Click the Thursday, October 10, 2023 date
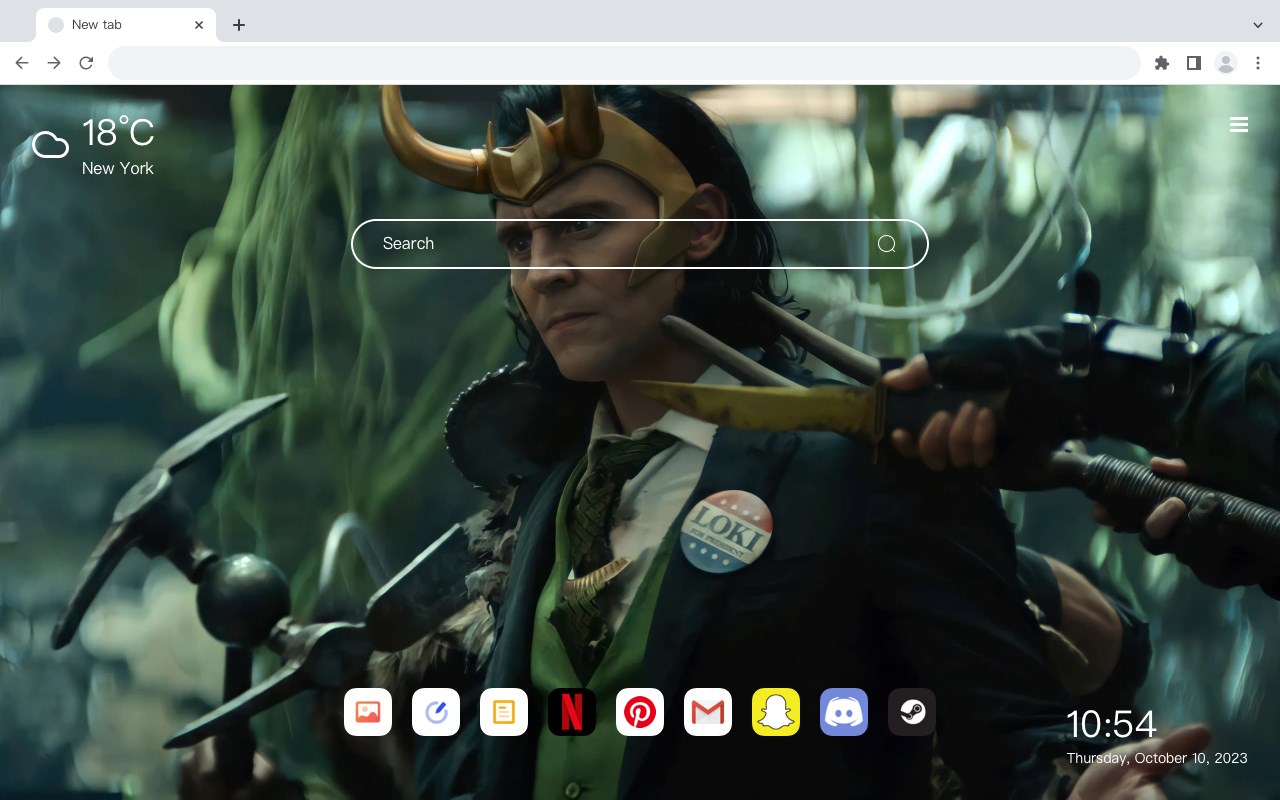 point(1157,758)
